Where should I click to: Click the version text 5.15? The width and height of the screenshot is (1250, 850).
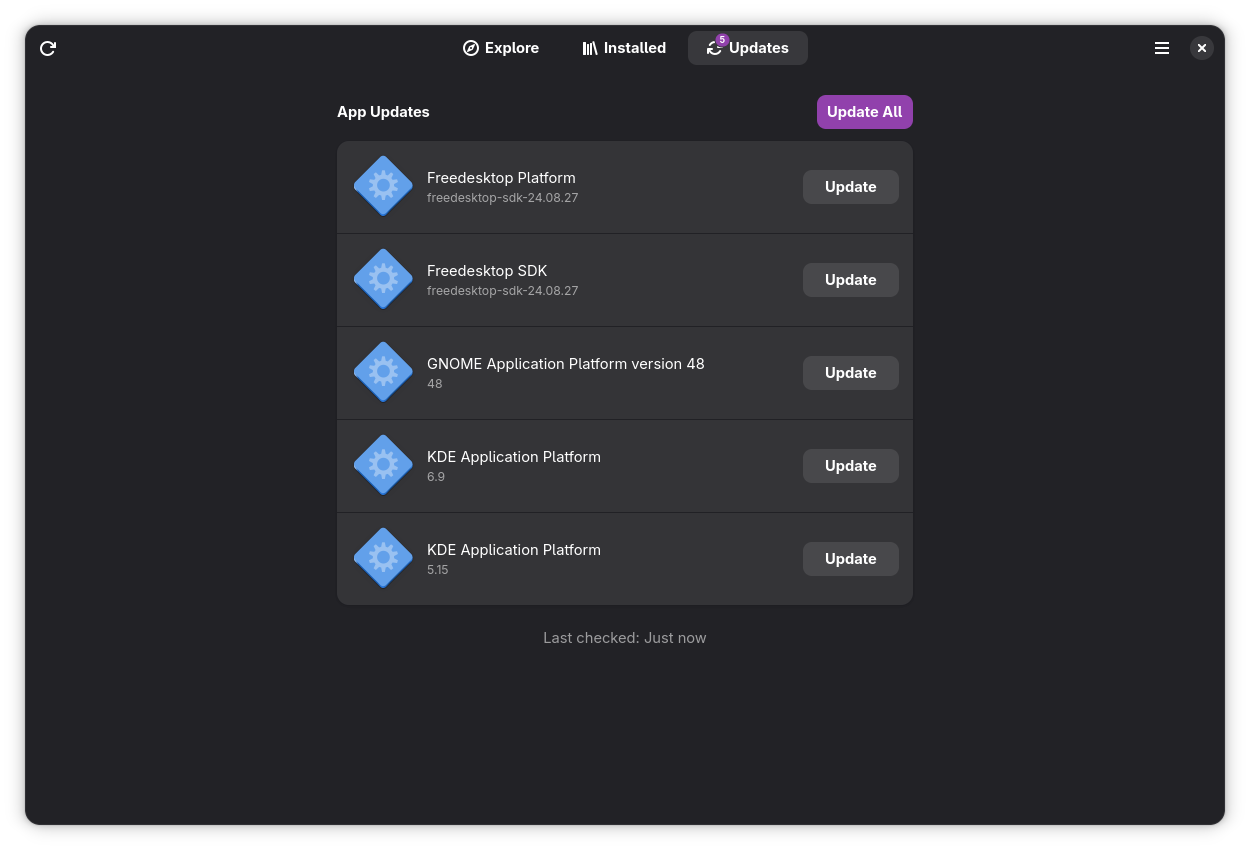tap(438, 570)
